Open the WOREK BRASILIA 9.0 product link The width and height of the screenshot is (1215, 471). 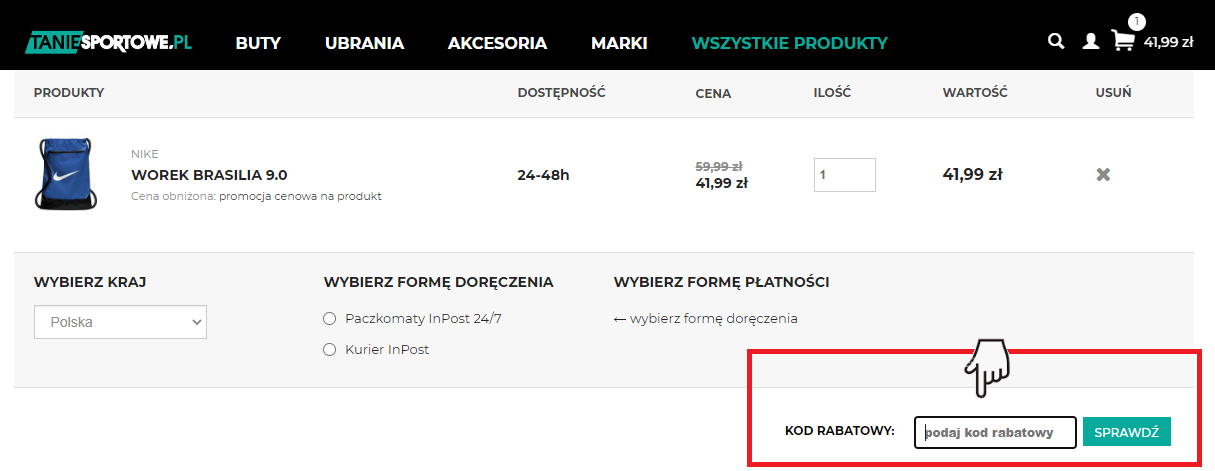209,175
